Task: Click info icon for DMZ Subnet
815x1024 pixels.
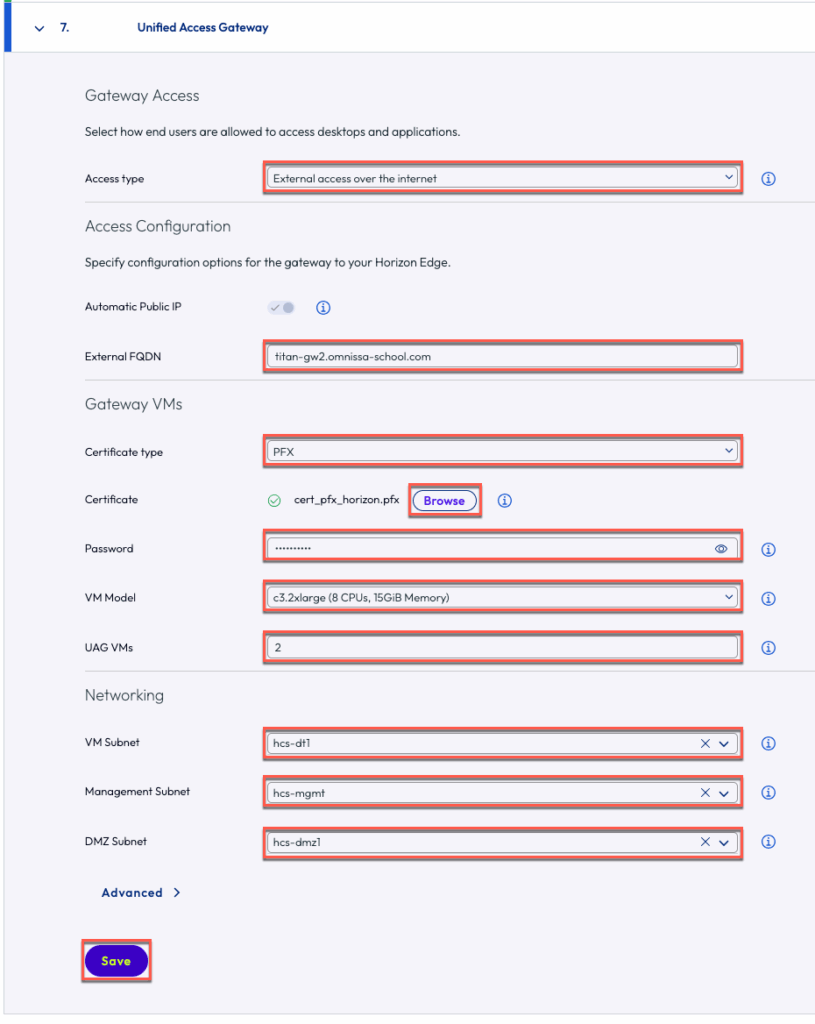Action: tap(769, 842)
